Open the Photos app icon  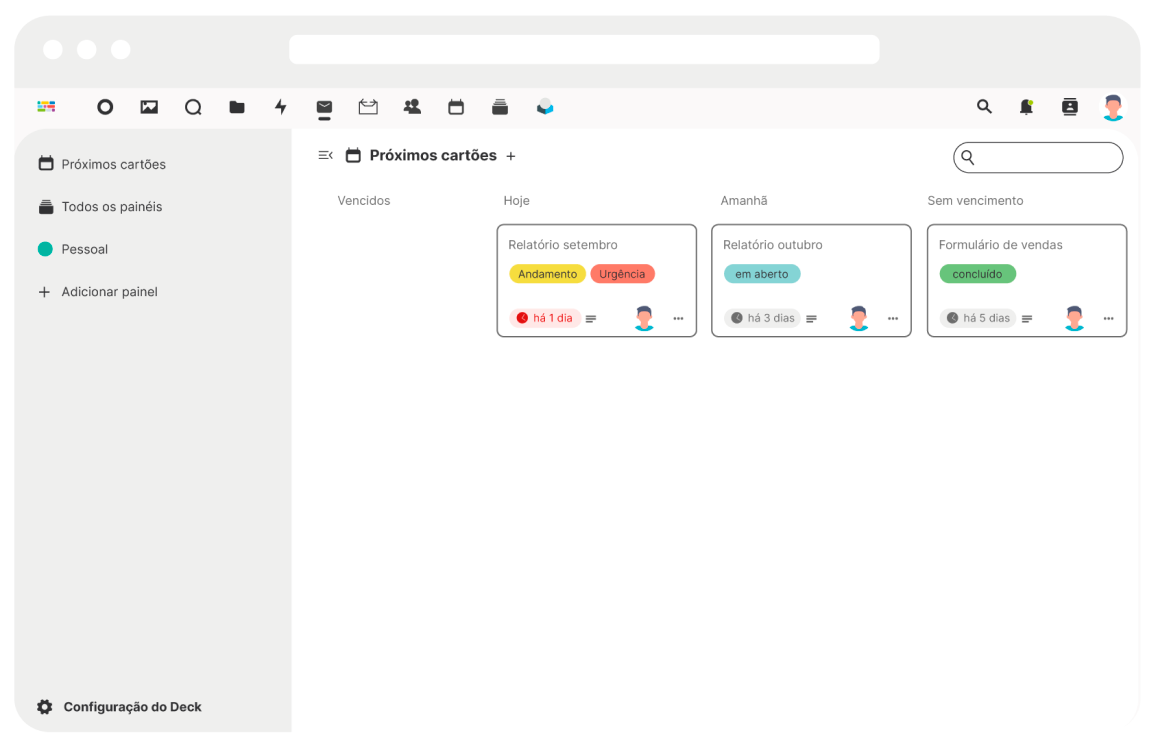149,107
